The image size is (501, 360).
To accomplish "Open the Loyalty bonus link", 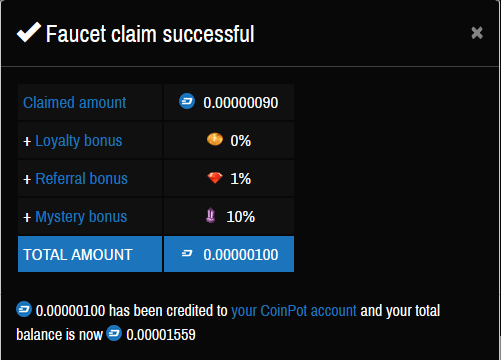I will click(79, 141).
